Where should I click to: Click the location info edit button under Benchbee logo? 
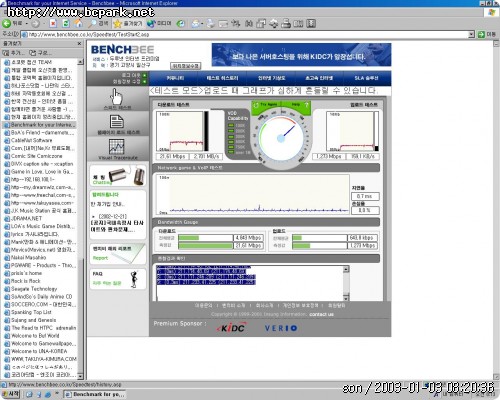(x=186, y=66)
